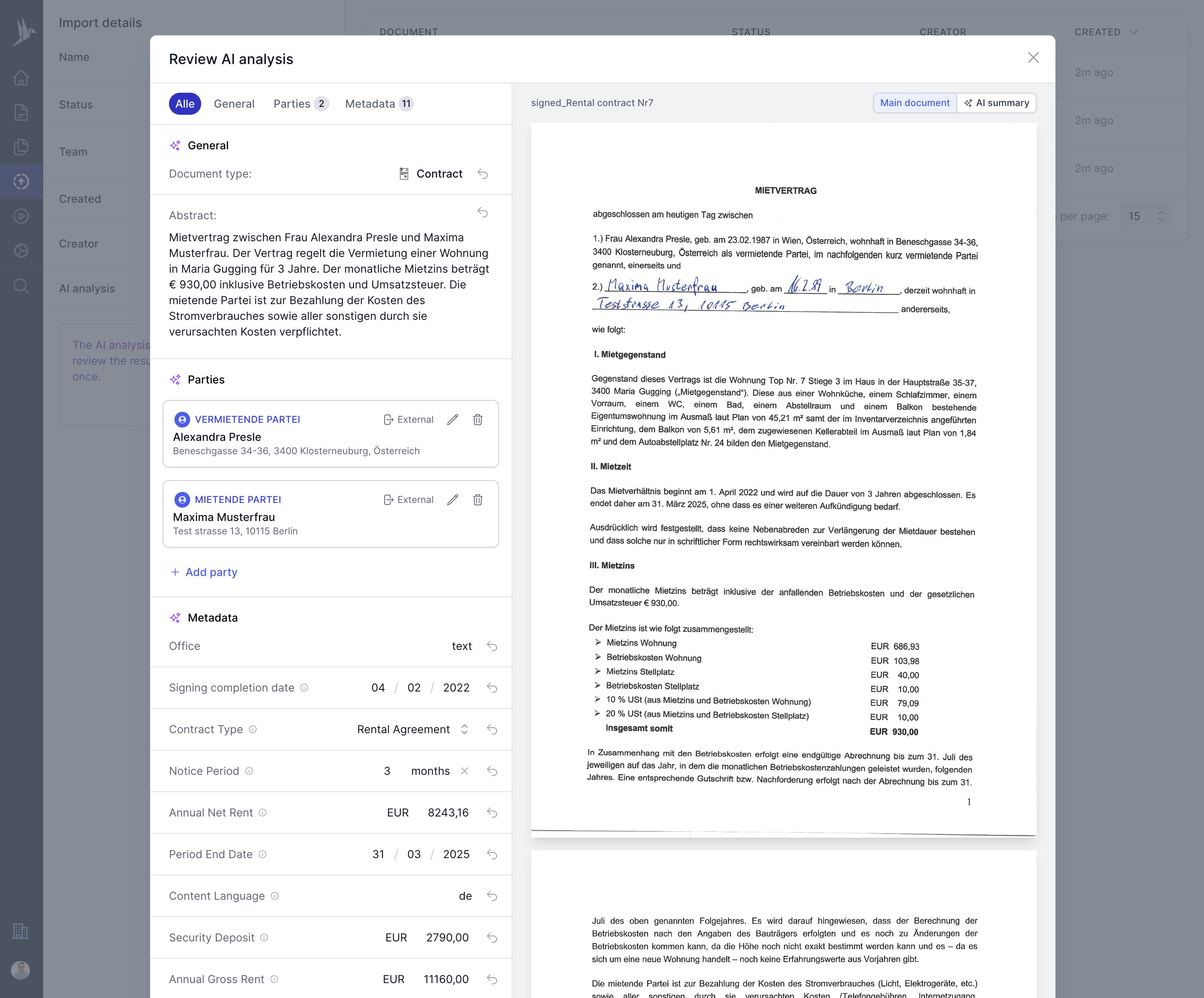Delete the Maxima Musterfrau party
The image size is (1204, 998).
[479, 499]
